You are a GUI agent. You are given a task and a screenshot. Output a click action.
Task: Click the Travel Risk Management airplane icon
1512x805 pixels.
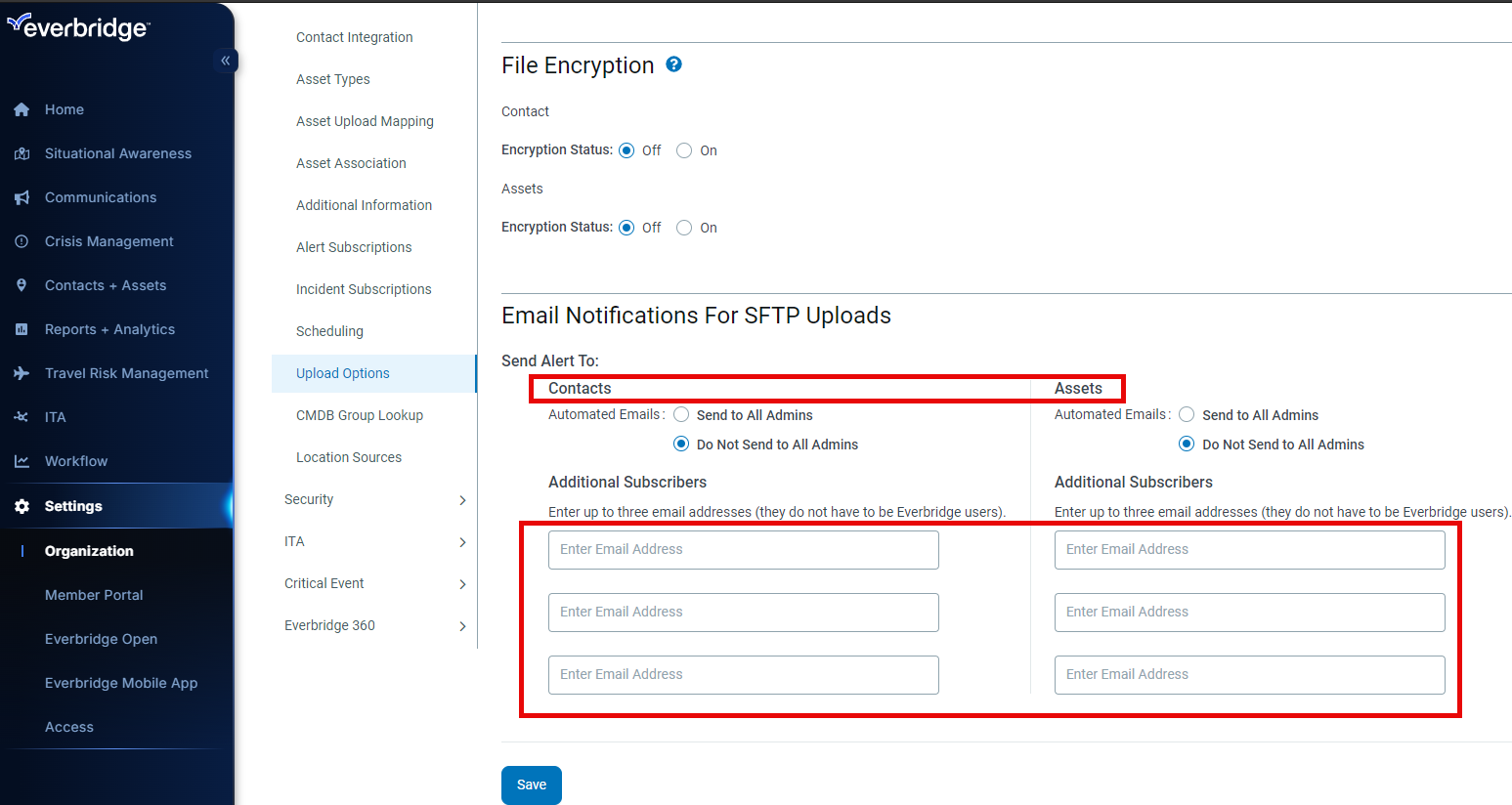(22, 373)
